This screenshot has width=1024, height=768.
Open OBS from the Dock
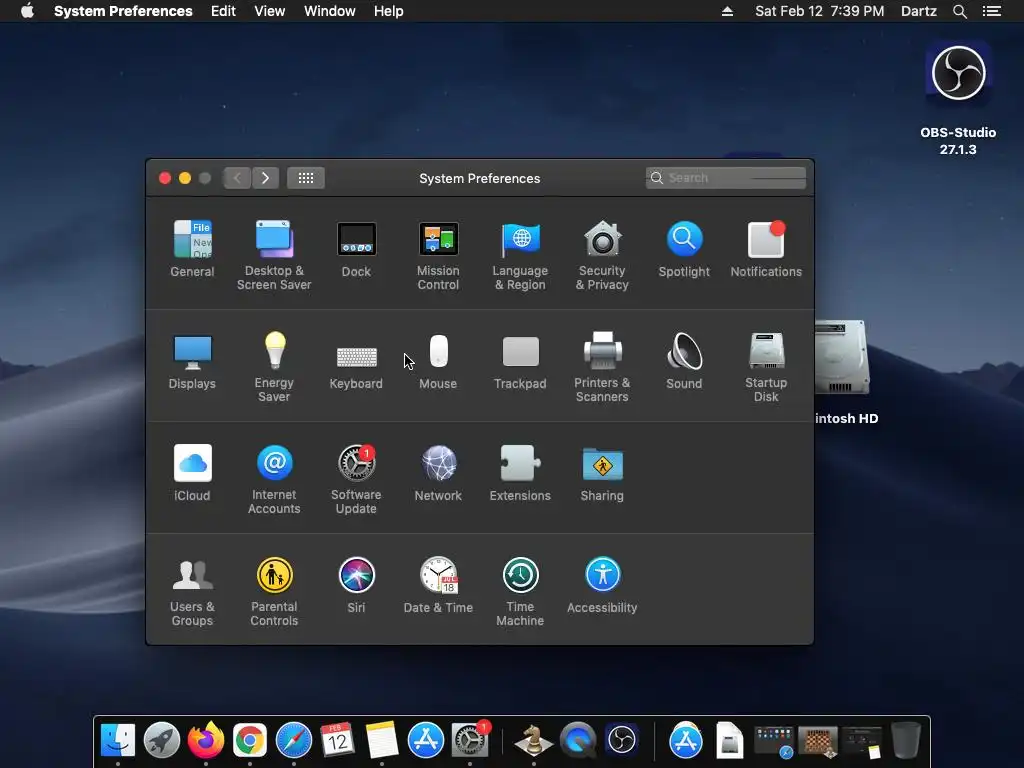(622, 741)
